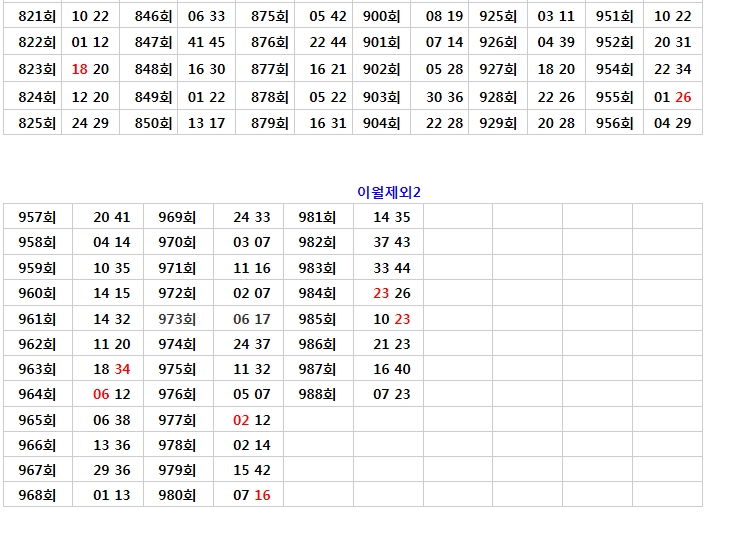This screenshot has height=550, width=756.
Task: Select numbers 07 16 beside 980회
Action: point(252,495)
